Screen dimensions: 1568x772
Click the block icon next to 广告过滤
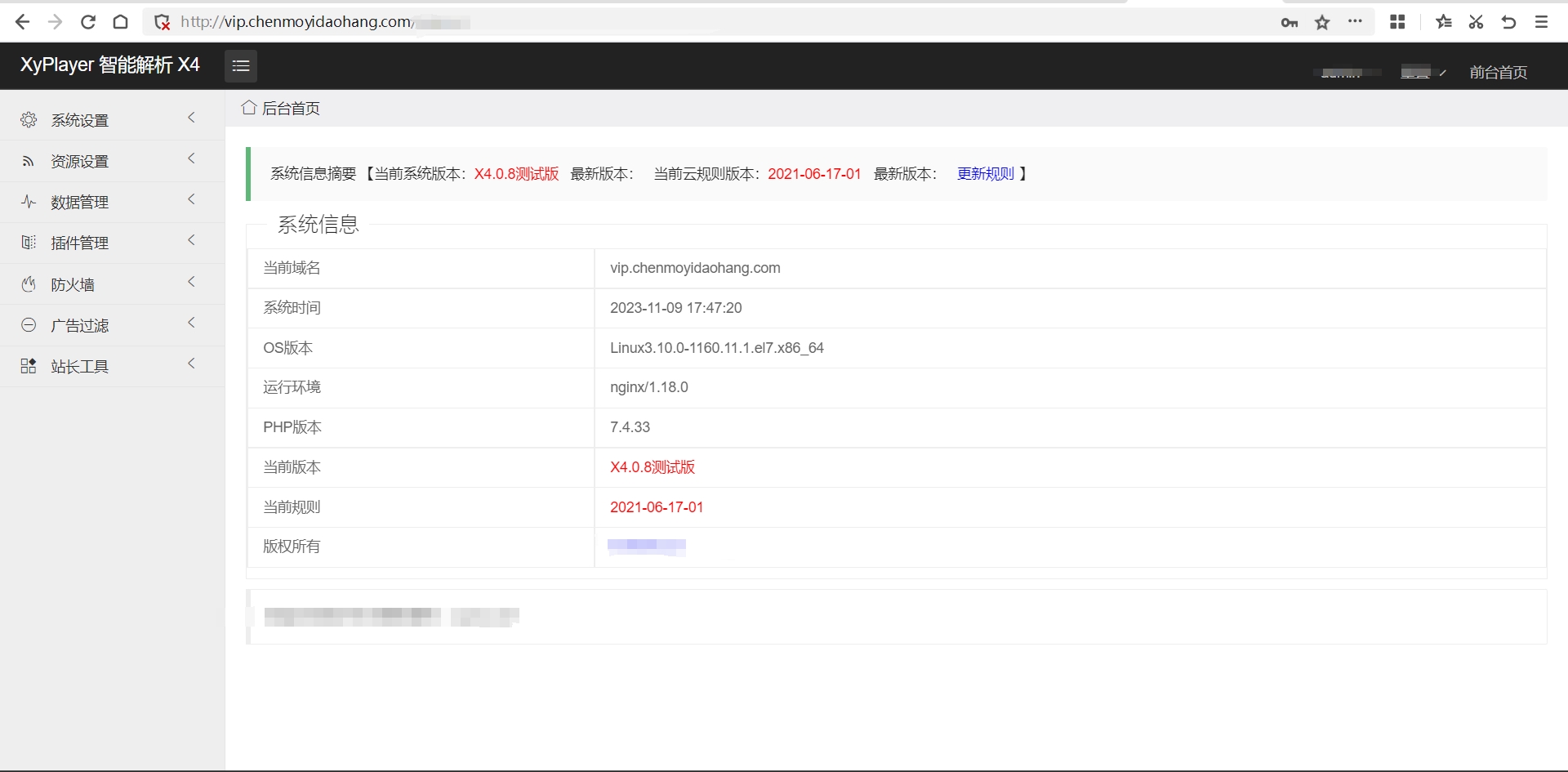[x=29, y=324]
